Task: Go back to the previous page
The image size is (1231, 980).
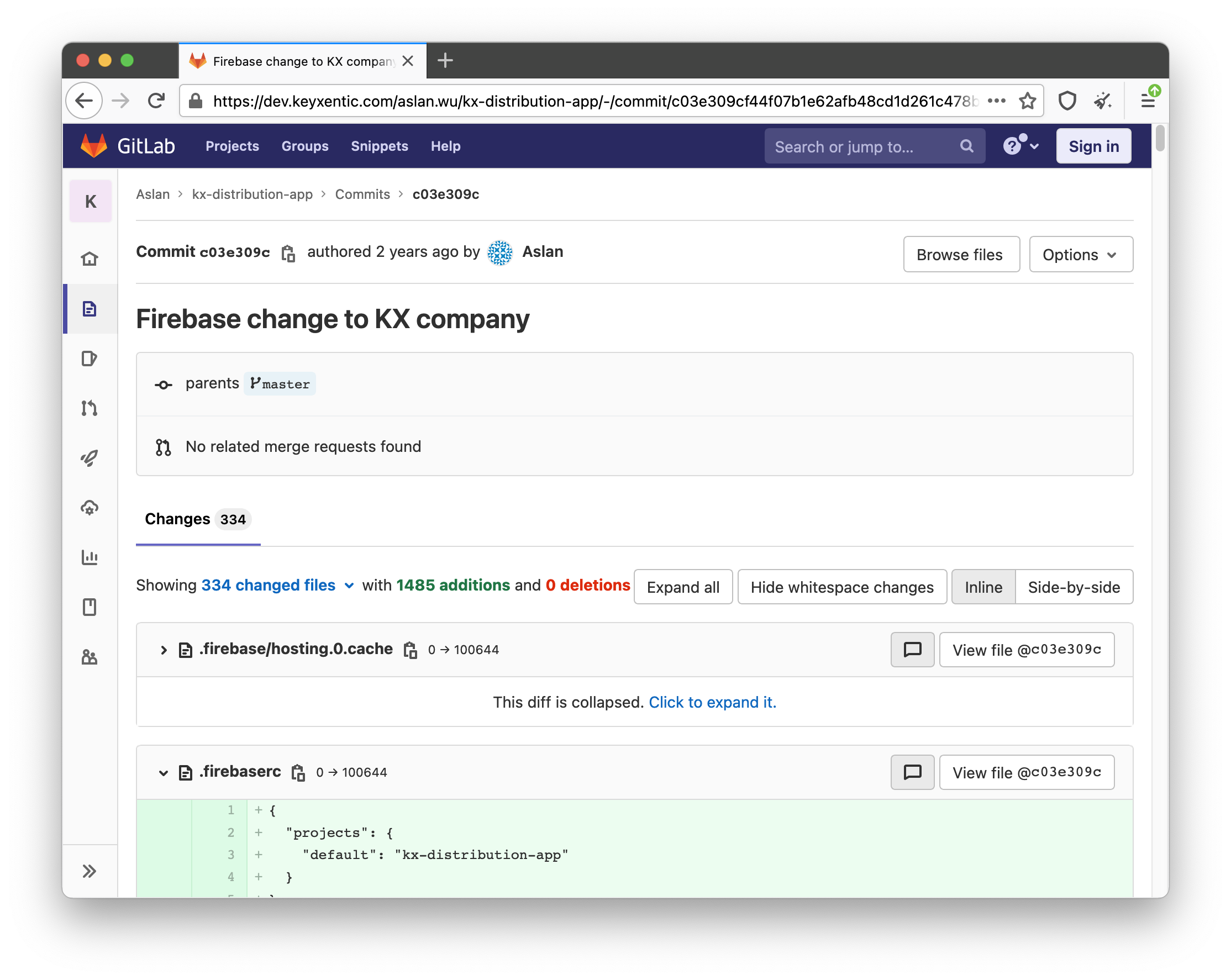Action: coord(85,101)
